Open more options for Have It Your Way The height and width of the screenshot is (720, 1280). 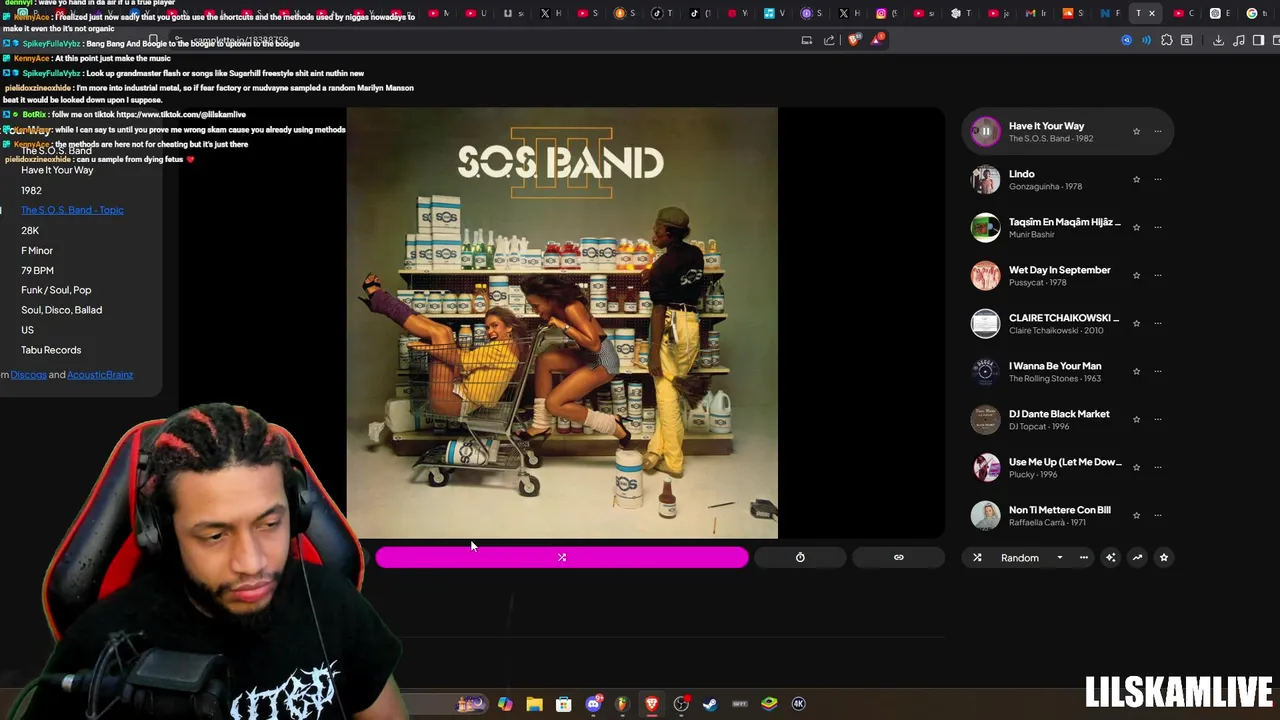(1158, 131)
